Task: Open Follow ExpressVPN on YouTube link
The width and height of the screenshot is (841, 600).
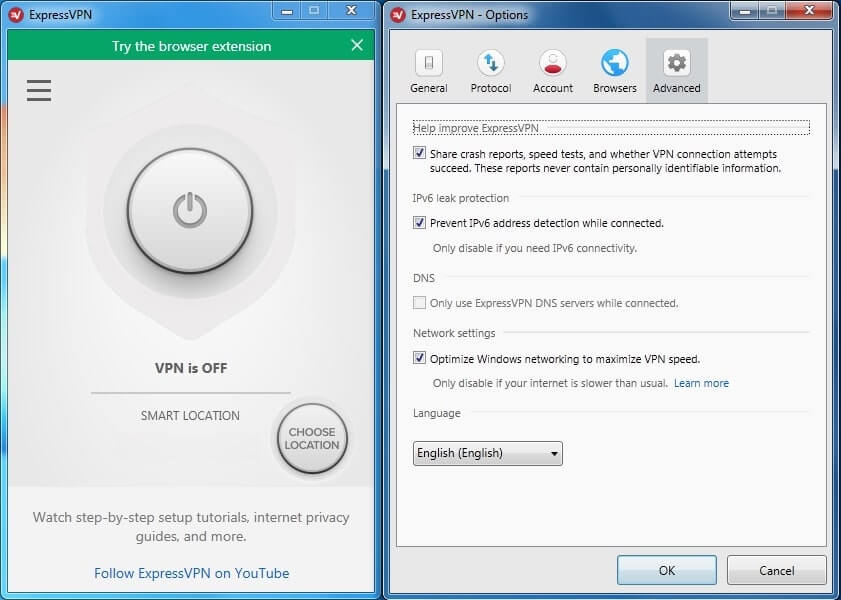Action: click(191, 573)
